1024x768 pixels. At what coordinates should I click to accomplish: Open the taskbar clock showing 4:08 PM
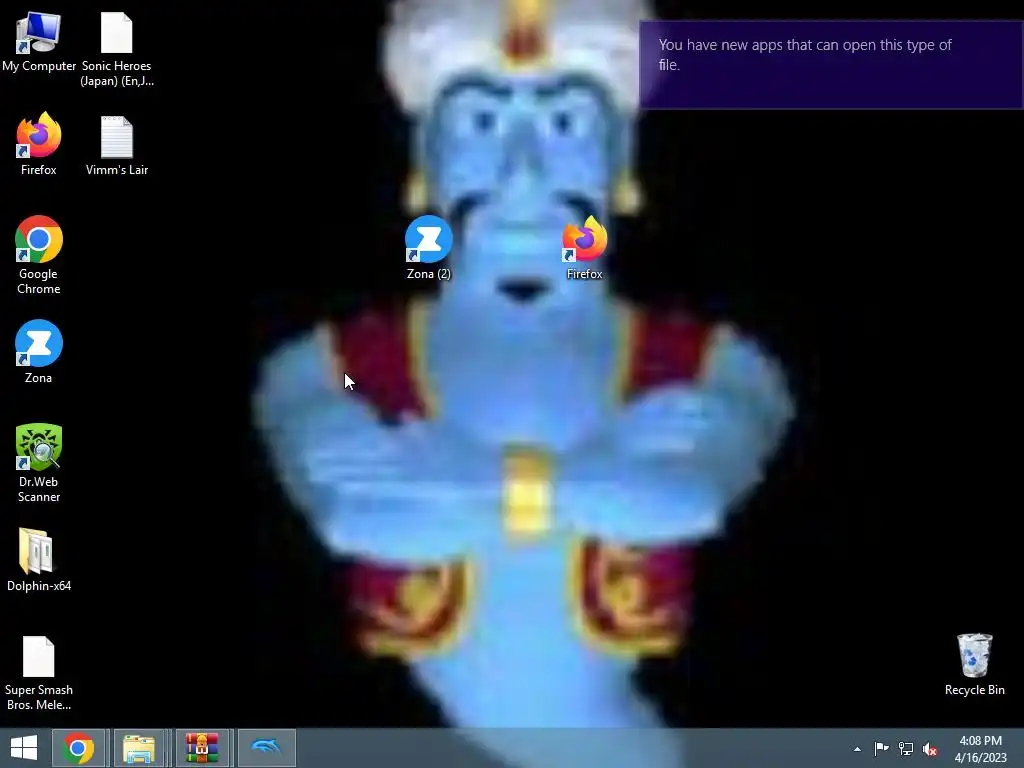click(x=980, y=749)
